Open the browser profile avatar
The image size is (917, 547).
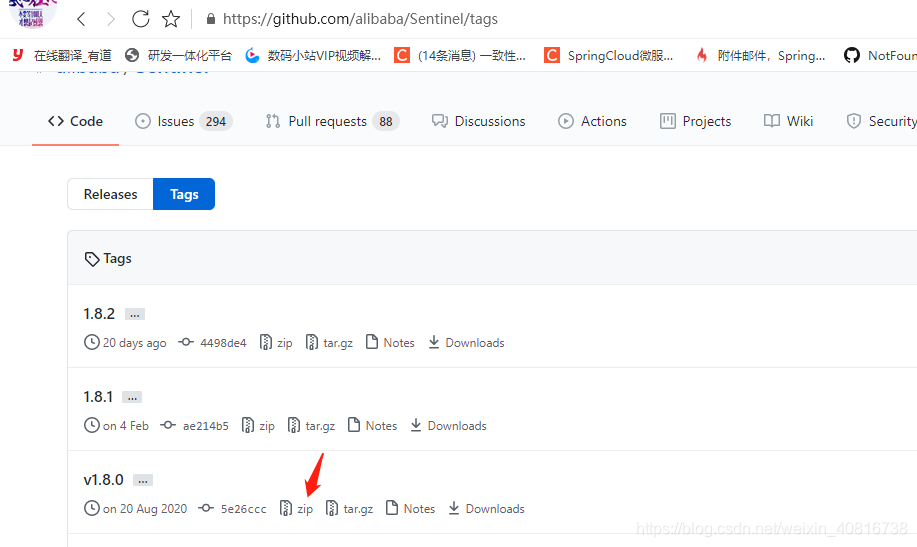[x=33, y=13]
